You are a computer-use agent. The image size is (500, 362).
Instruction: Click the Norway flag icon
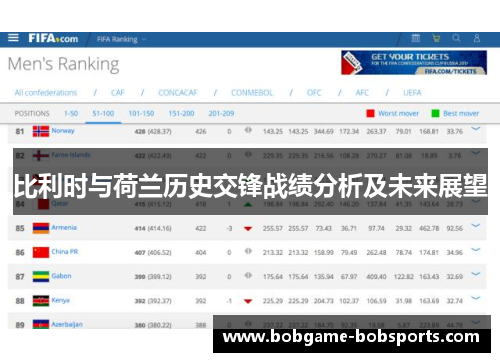click(41, 131)
